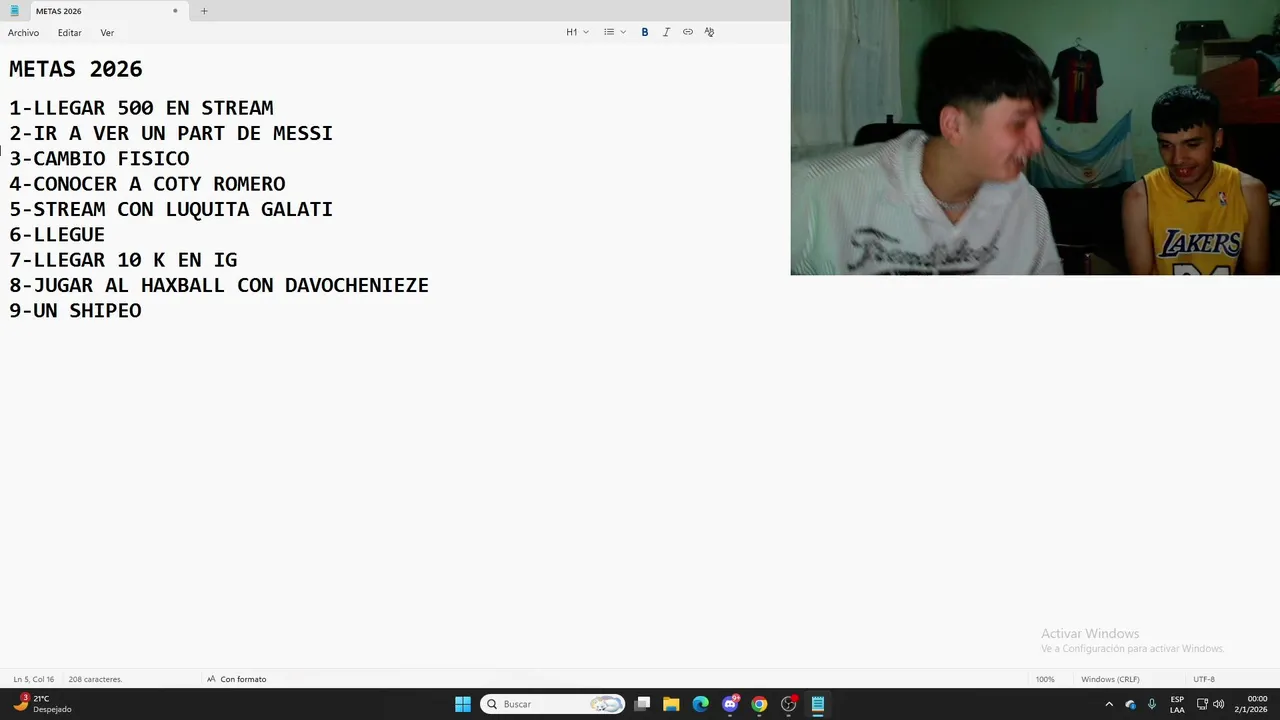Click the 208 caracteres status entry
The width and height of the screenshot is (1280, 720).
coord(95,679)
